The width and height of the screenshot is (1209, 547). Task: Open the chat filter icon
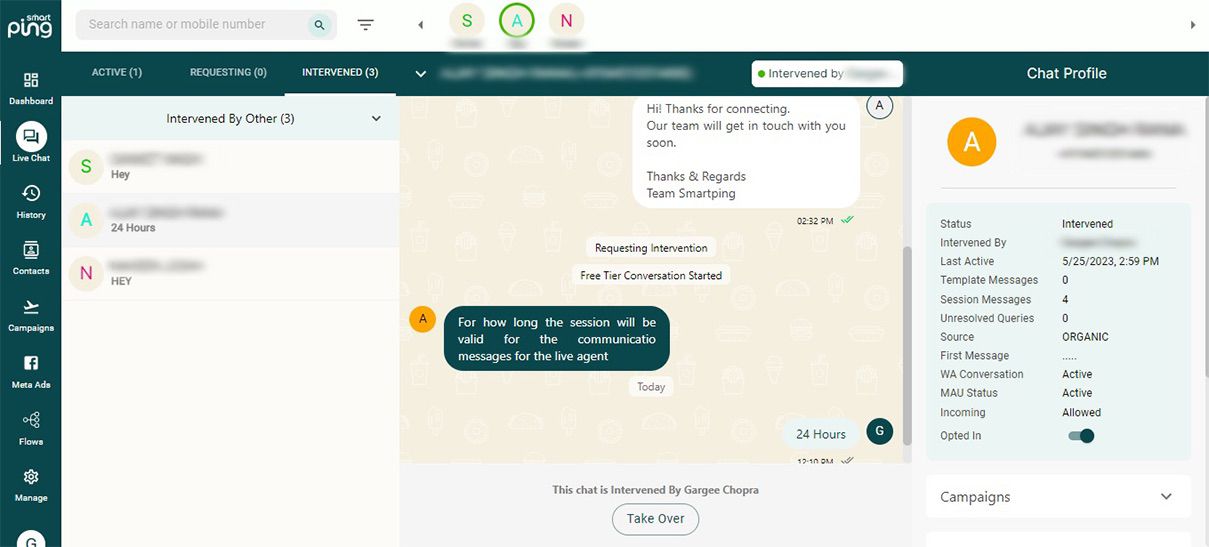(366, 25)
